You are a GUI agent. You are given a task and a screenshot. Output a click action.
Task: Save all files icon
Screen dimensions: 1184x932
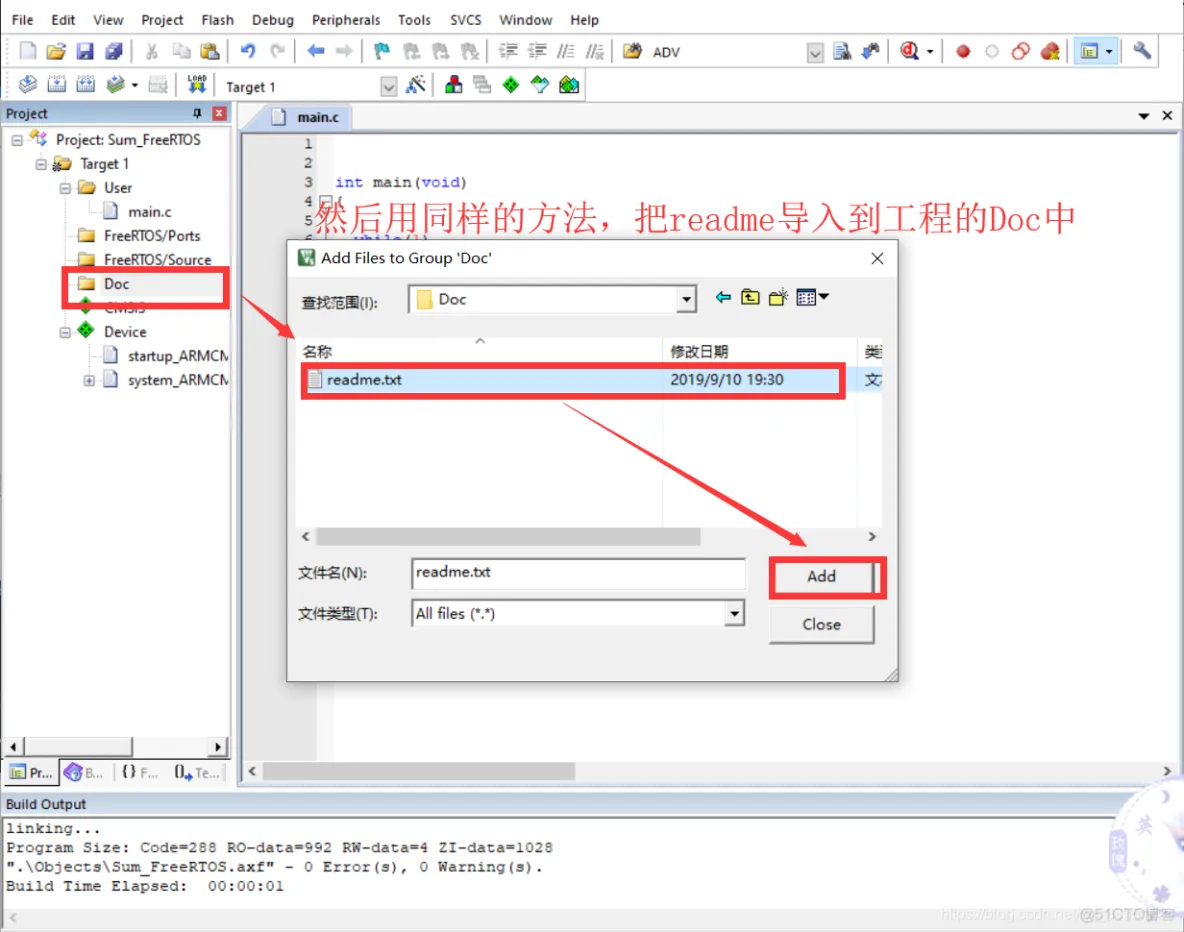(x=113, y=51)
